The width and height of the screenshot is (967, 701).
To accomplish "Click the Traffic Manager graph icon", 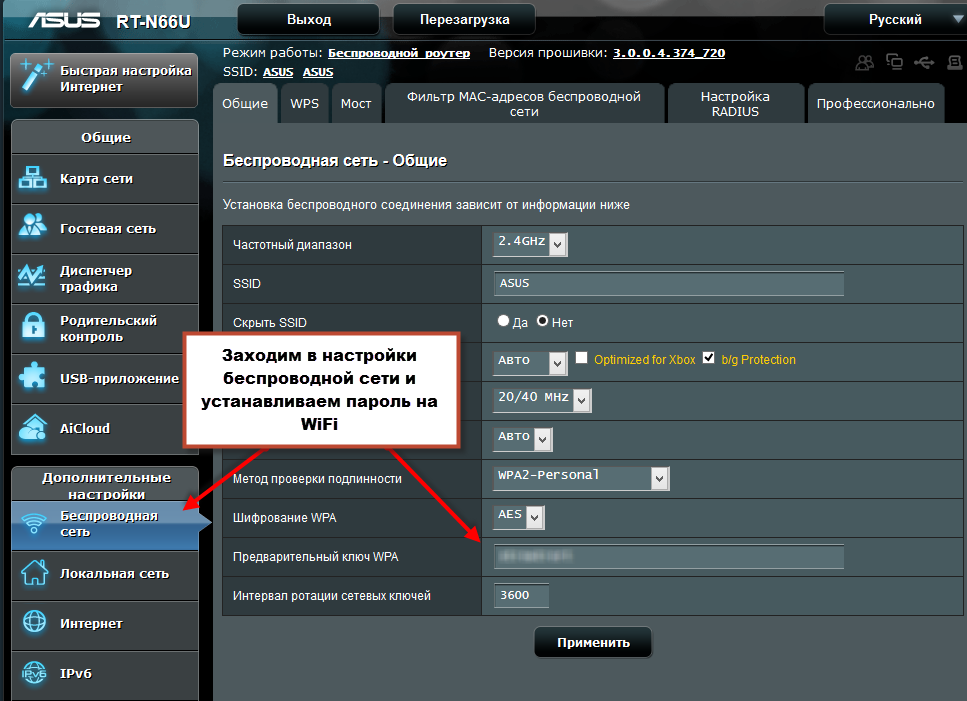I will point(31,276).
